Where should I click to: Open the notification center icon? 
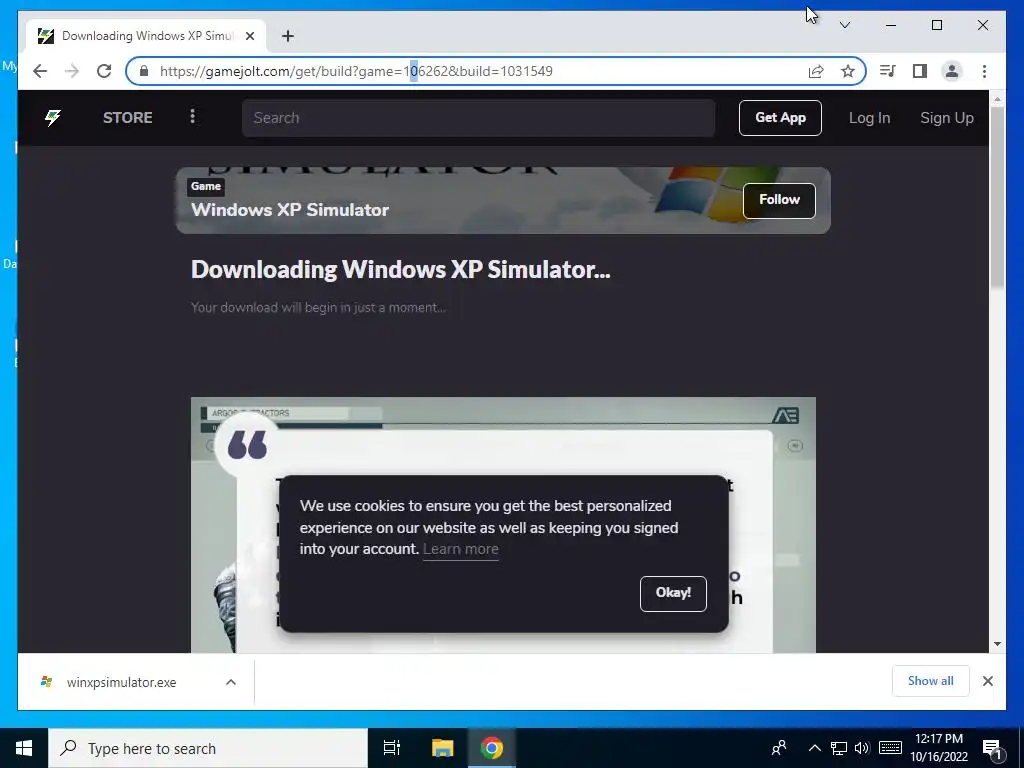(x=991, y=749)
